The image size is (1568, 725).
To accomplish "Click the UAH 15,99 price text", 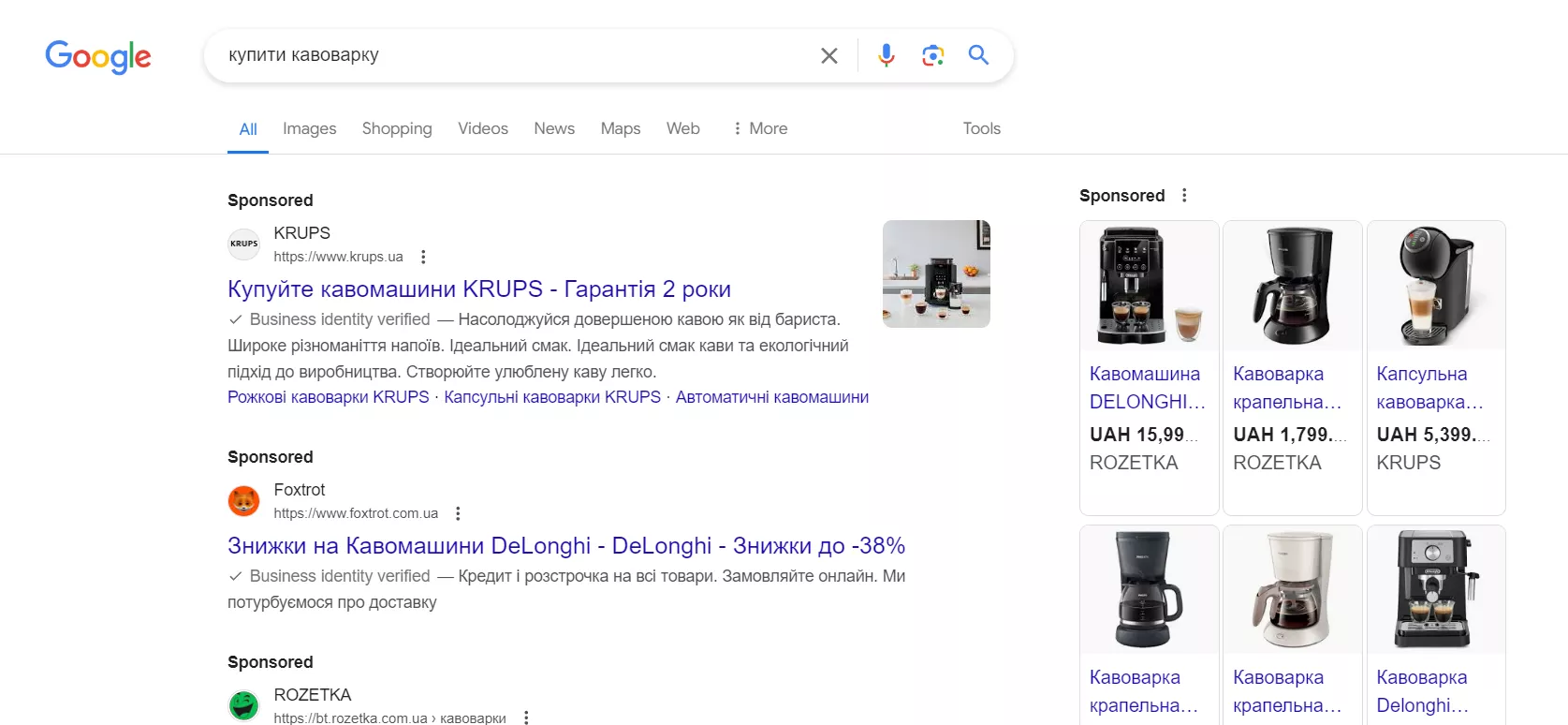I will pyautogui.click(x=1144, y=435).
